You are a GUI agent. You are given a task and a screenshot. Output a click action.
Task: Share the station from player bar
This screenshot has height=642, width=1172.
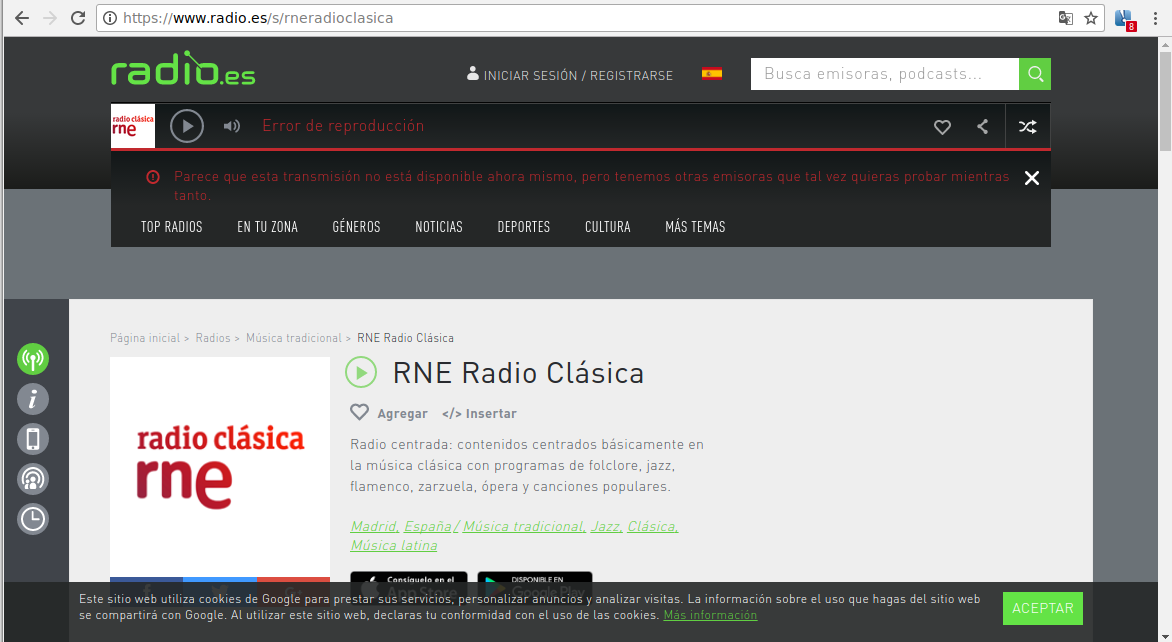pos(983,127)
